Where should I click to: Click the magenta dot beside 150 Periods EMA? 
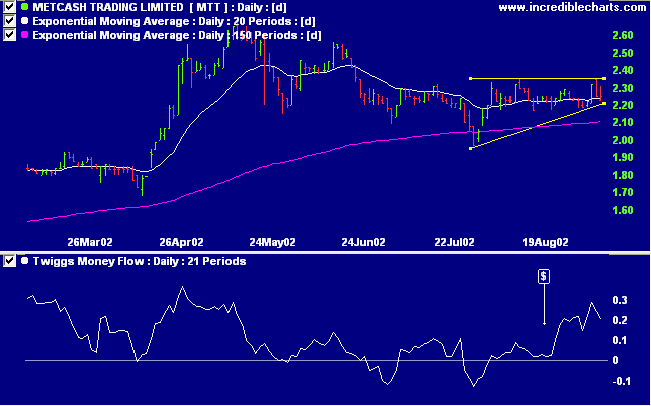(24, 35)
